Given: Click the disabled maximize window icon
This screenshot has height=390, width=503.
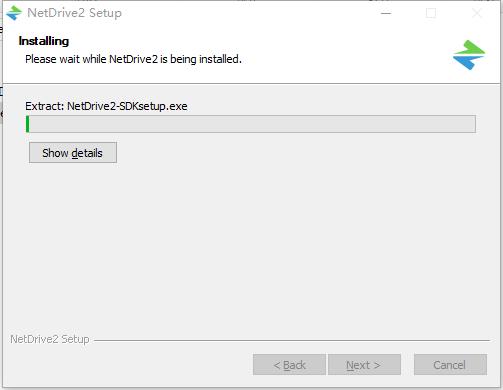Looking at the screenshot, I should coord(431,13).
